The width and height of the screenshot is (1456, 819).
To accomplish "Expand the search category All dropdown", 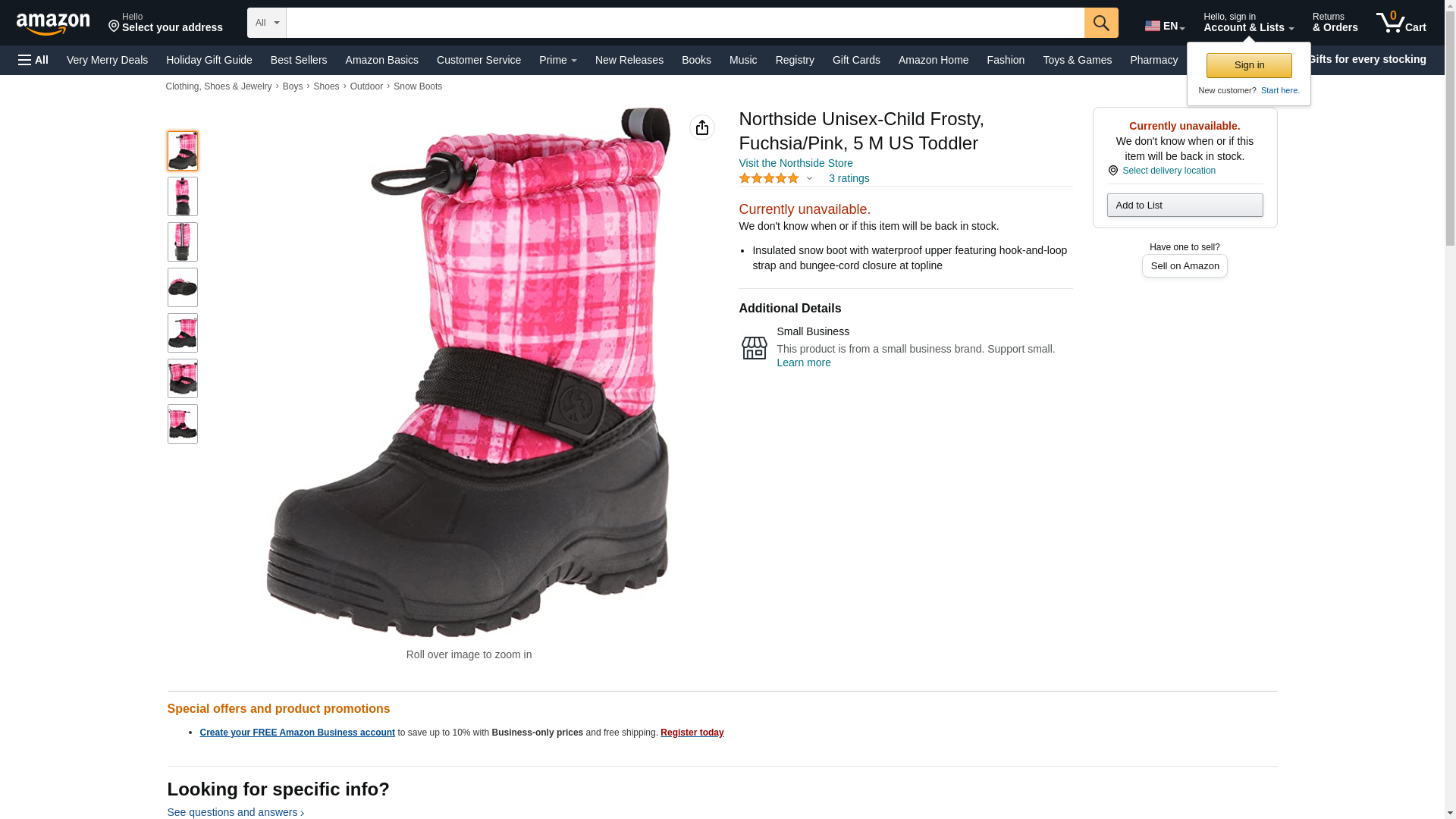I will click(267, 23).
